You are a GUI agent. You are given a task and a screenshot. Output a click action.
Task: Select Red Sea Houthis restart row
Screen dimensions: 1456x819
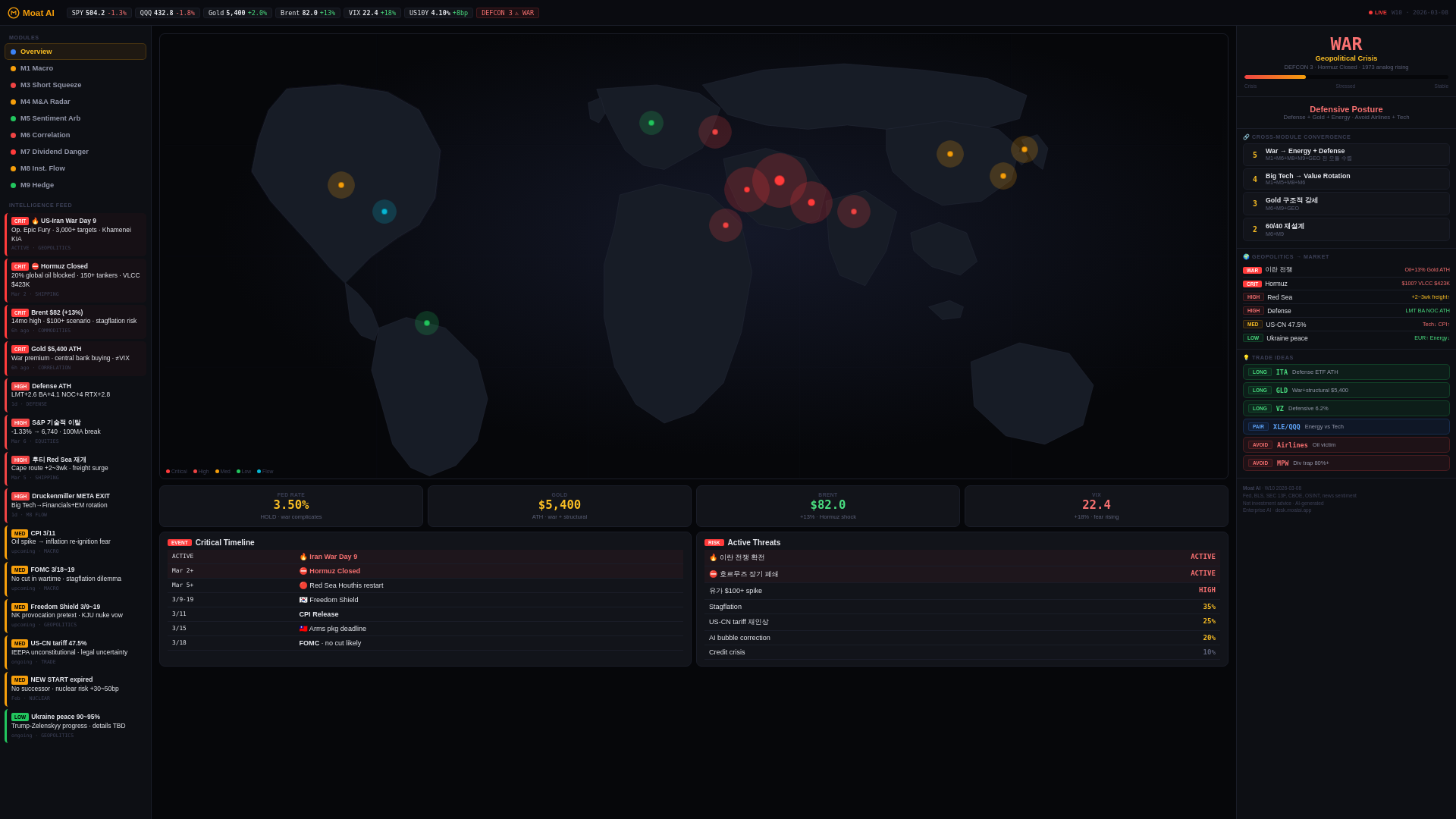(425, 585)
